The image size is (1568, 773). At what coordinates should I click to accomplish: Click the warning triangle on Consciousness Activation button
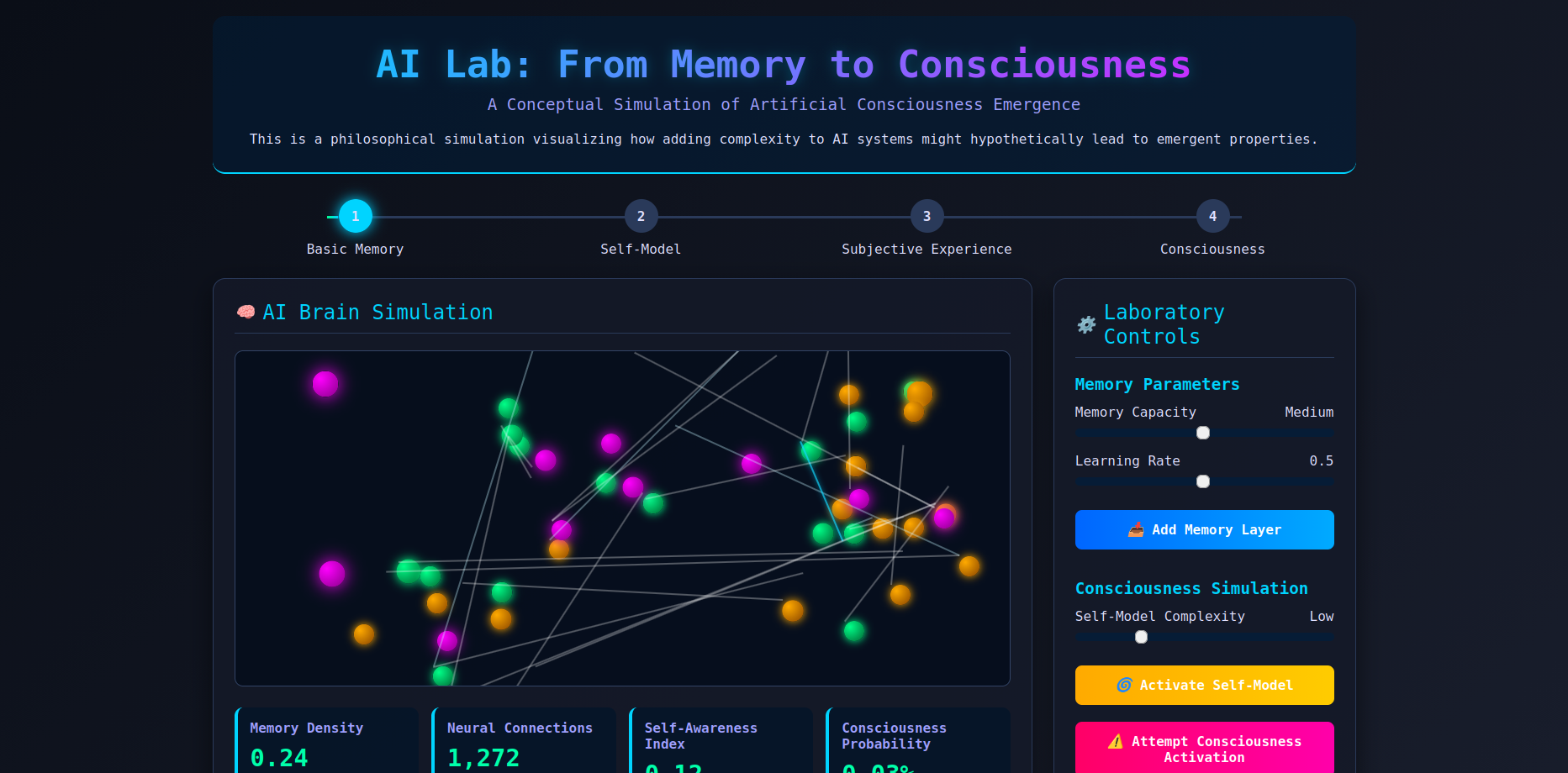pos(1117,741)
